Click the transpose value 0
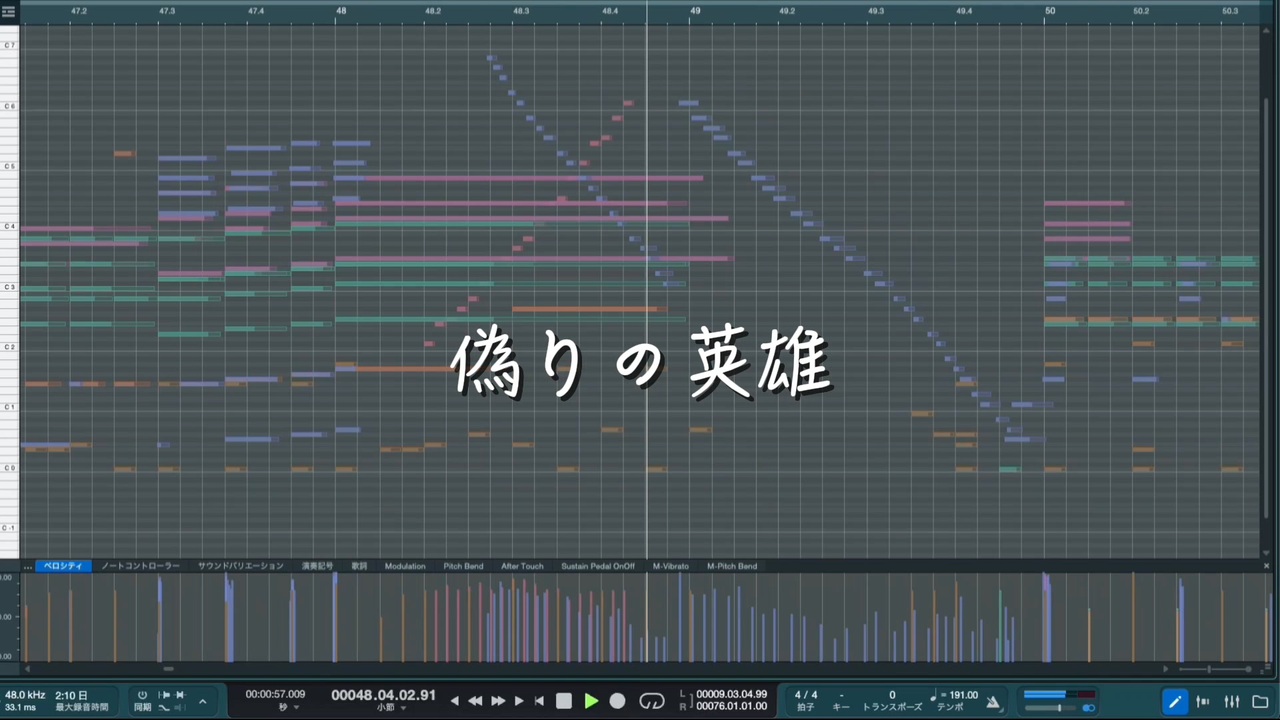Screen dimensions: 1280x720 pos(892,695)
